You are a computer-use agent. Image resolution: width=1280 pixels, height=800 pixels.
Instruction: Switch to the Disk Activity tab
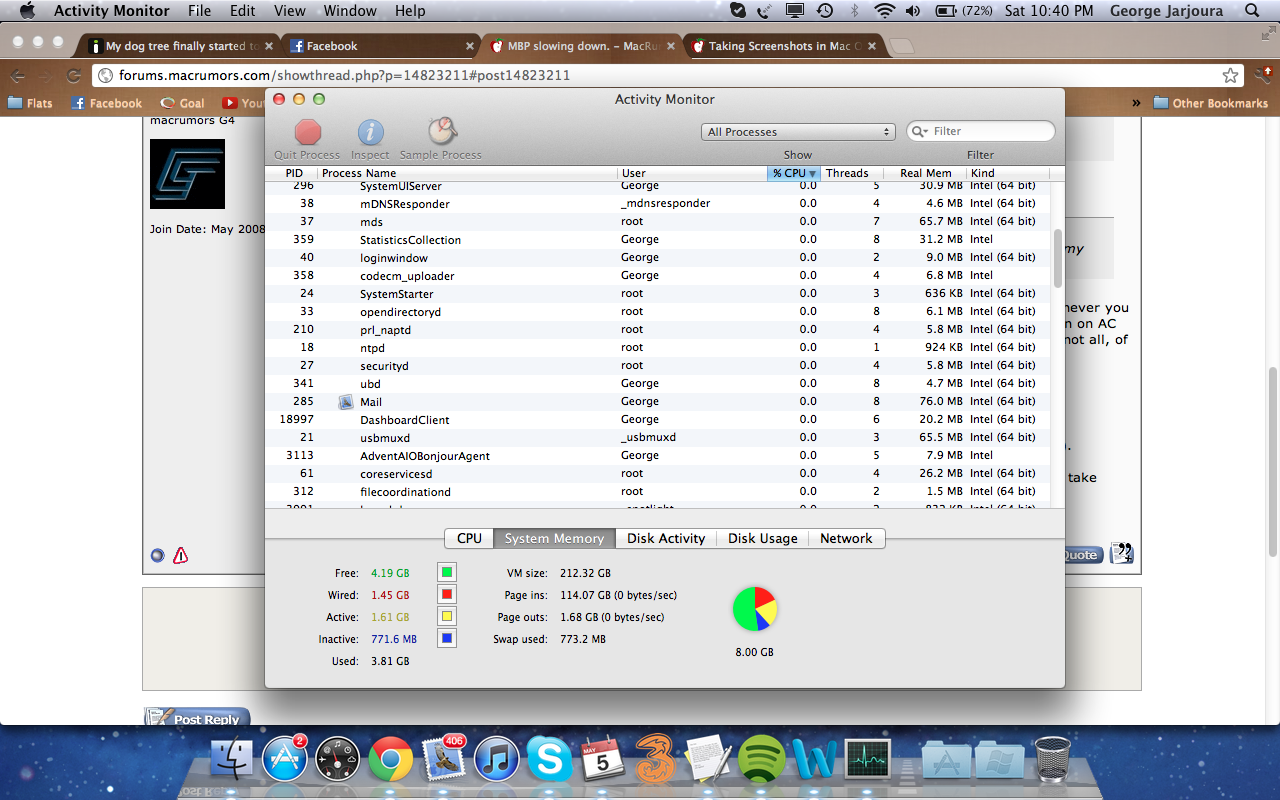coord(666,538)
